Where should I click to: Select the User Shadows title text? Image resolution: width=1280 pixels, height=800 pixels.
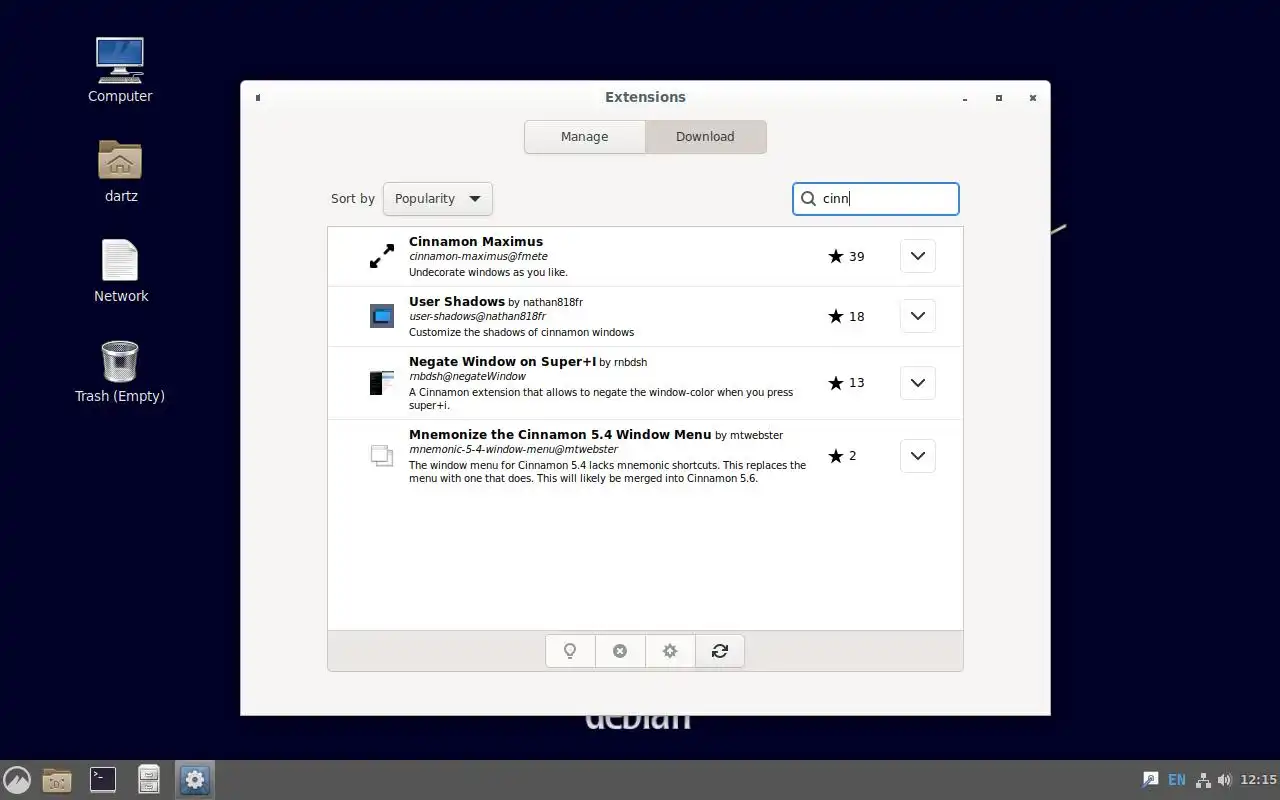pos(457,301)
